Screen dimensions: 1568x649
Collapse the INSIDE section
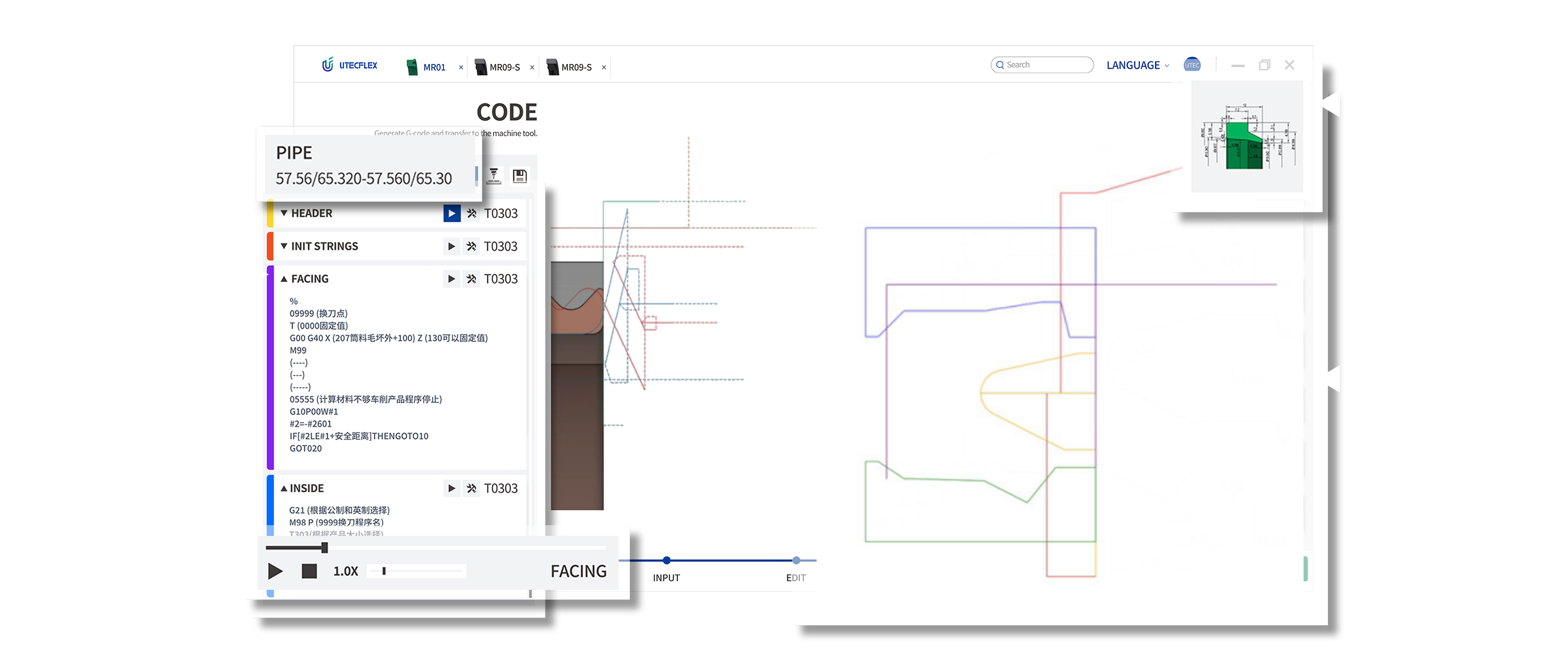(284, 488)
